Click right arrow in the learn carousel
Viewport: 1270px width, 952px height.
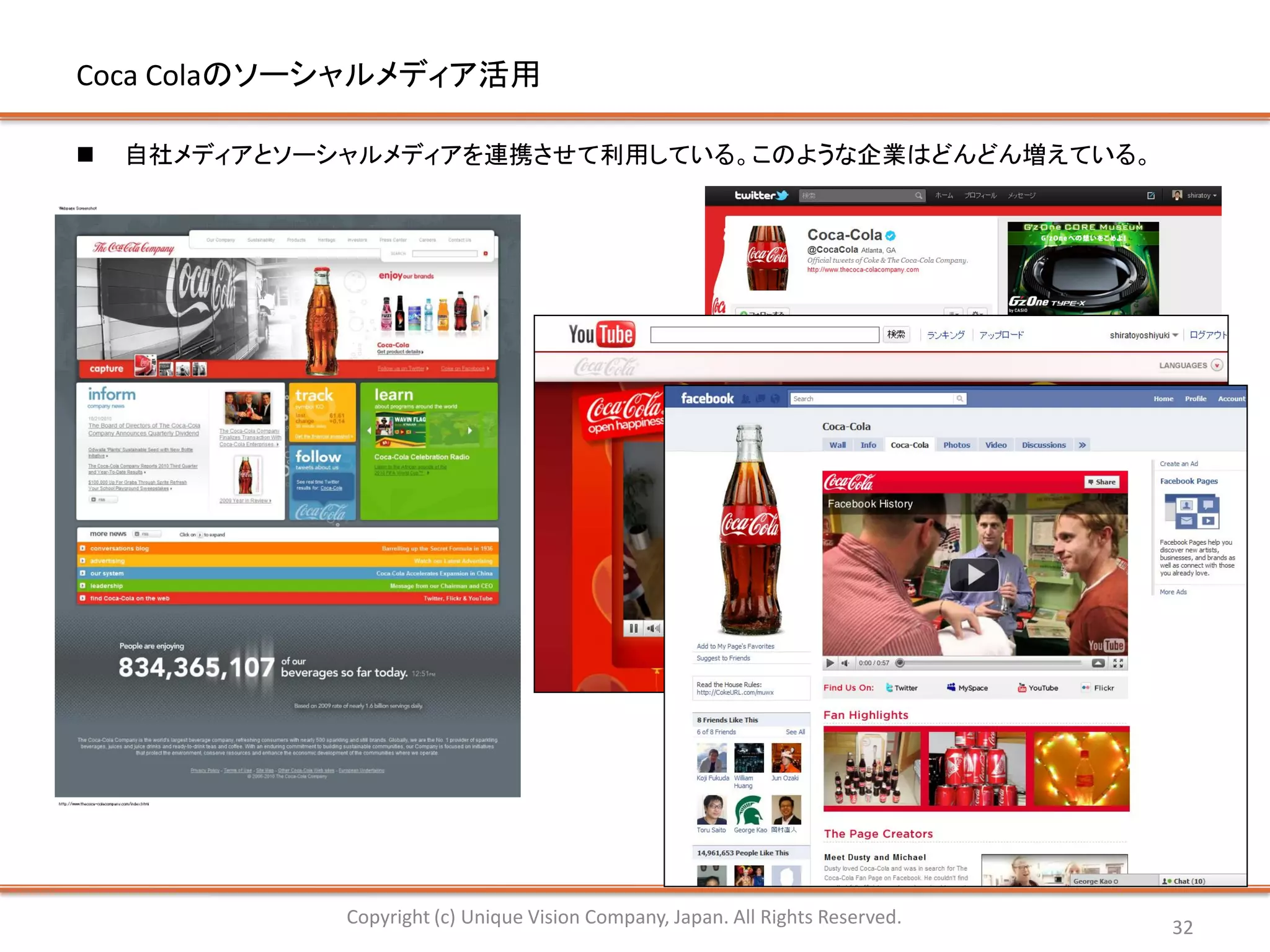469,430
